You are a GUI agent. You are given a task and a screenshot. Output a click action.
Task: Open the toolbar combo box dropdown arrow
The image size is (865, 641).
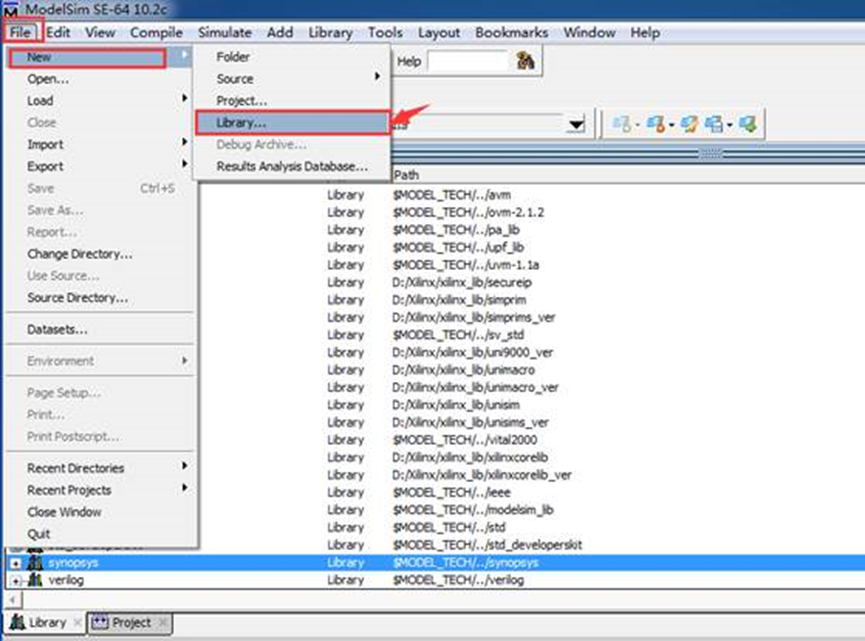pyautogui.click(x=576, y=124)
